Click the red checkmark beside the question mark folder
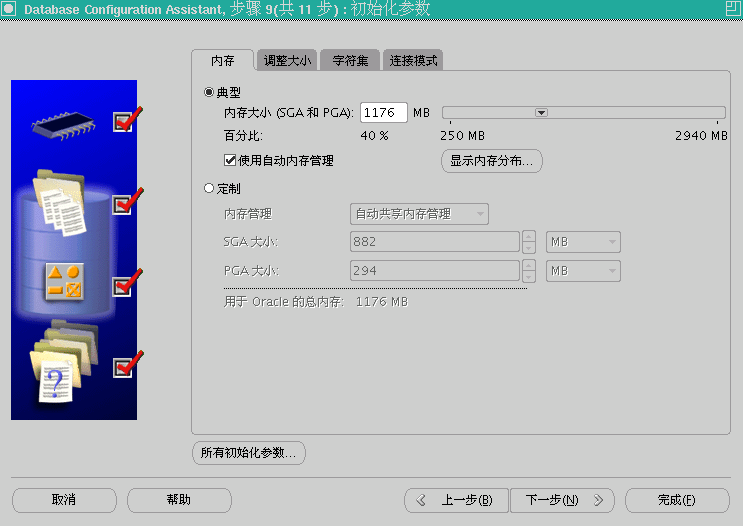This screenshot has width=743, height=526. 128,365
